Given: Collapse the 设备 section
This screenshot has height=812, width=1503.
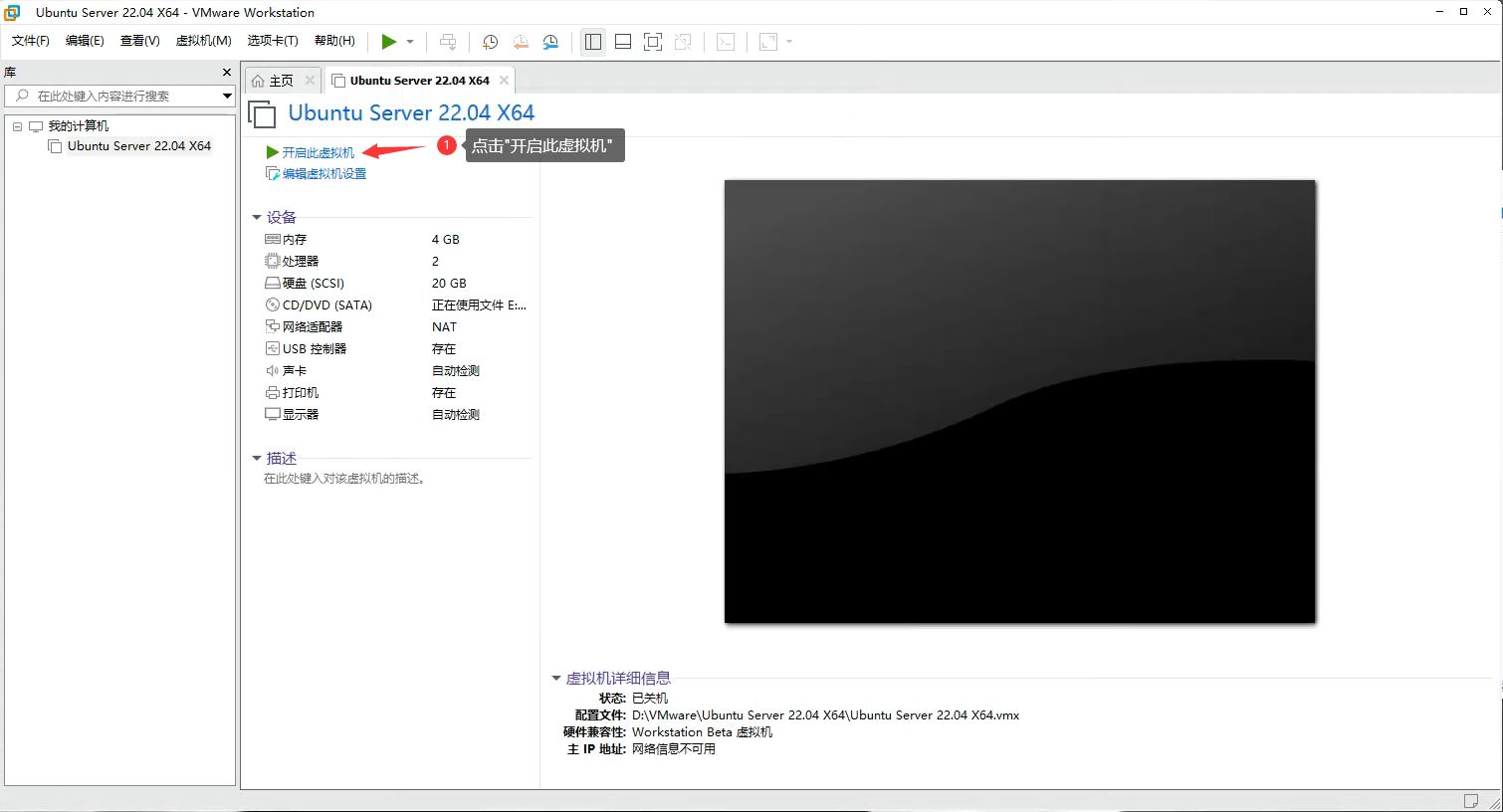Looking at the screenshot, I should click(x=257, y=218).
